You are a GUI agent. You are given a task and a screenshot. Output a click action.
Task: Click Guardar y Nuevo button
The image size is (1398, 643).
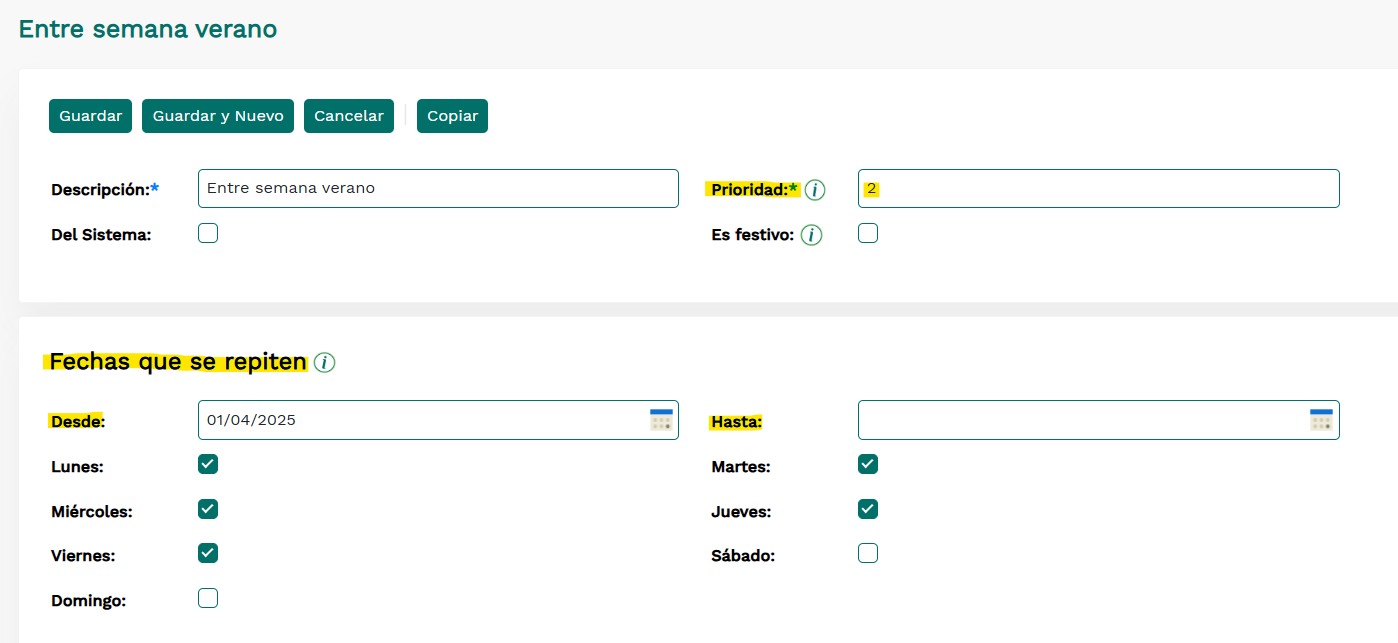(x=218, y=116)
